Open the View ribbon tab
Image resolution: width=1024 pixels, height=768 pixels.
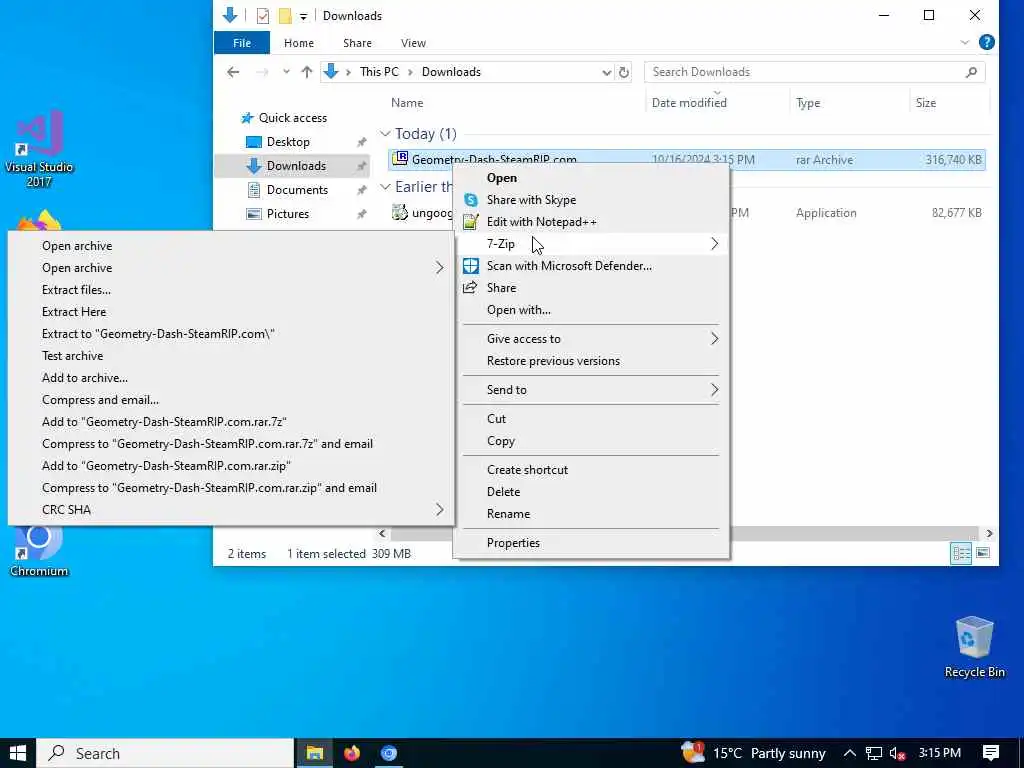pos(413,43)
